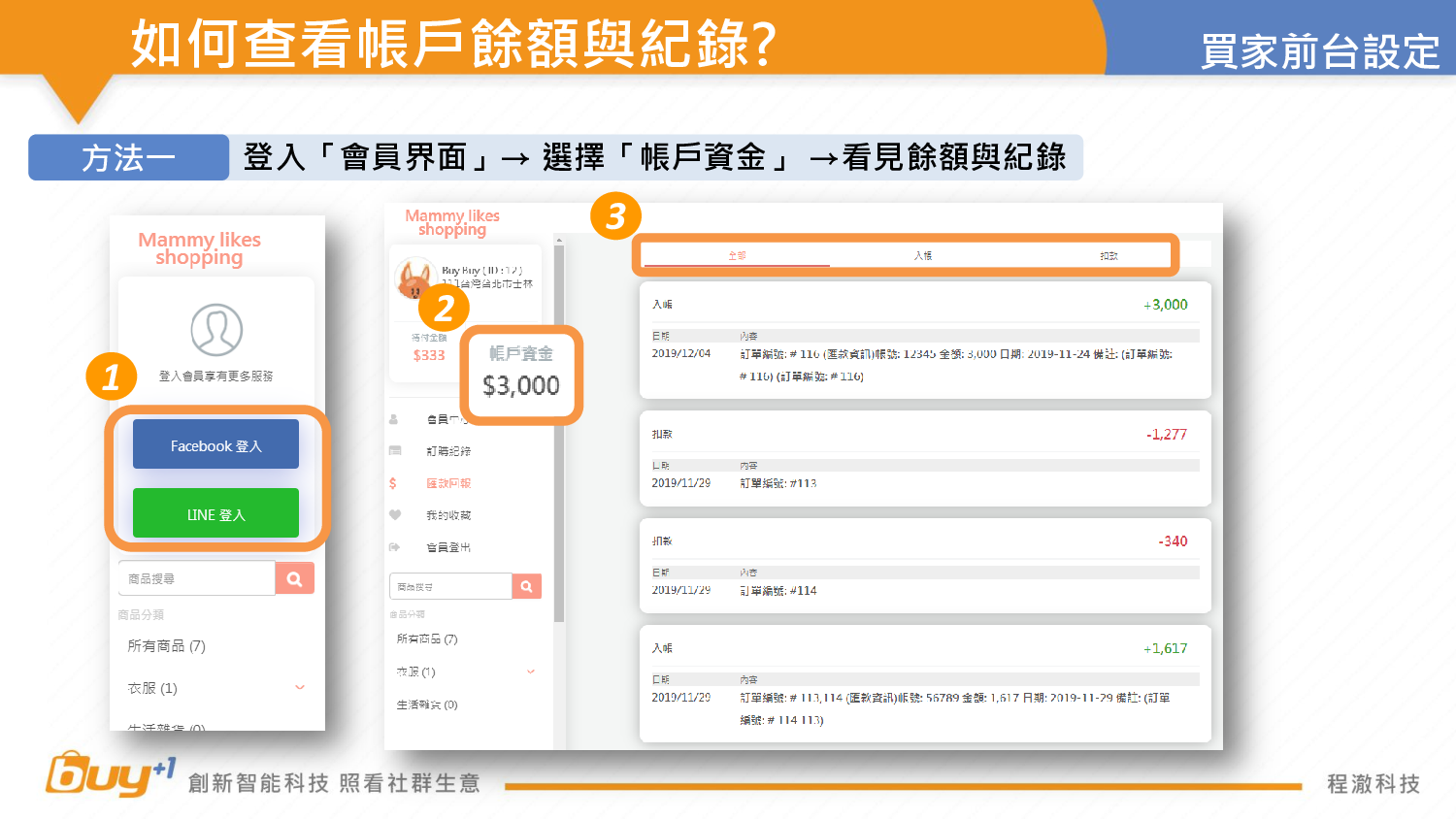The image size is (1456, 819).
Task: Select the 全部 tab
Action: (737, 256)
